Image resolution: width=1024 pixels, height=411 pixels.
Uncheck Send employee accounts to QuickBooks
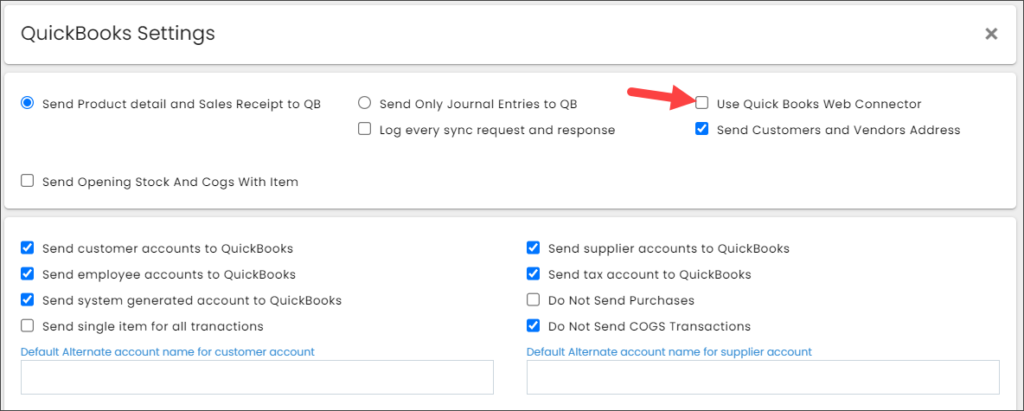27,274
